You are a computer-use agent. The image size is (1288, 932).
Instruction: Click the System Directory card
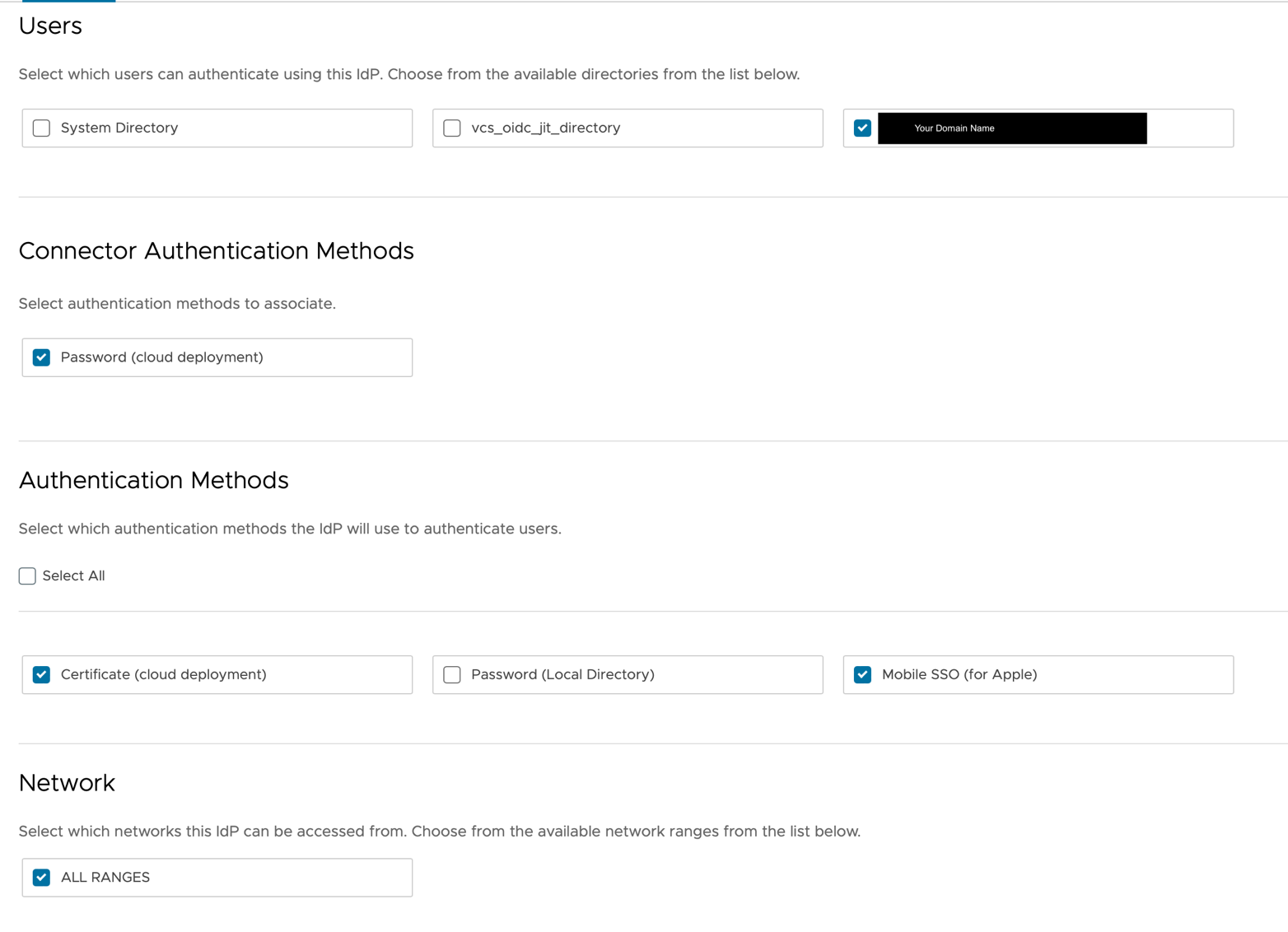(217, 128)
